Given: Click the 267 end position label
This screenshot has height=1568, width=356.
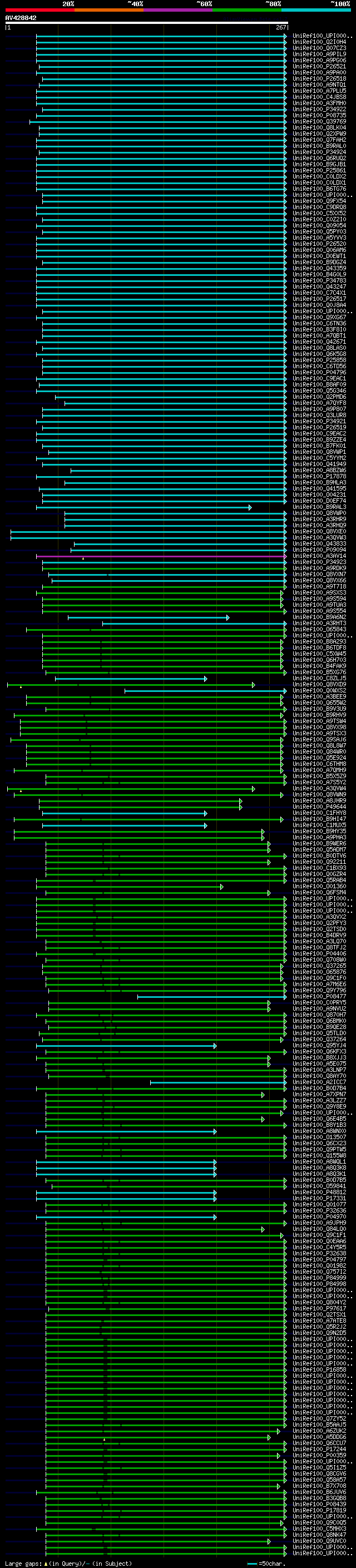Looking at the screenshot, I should (x=281, y=27).
